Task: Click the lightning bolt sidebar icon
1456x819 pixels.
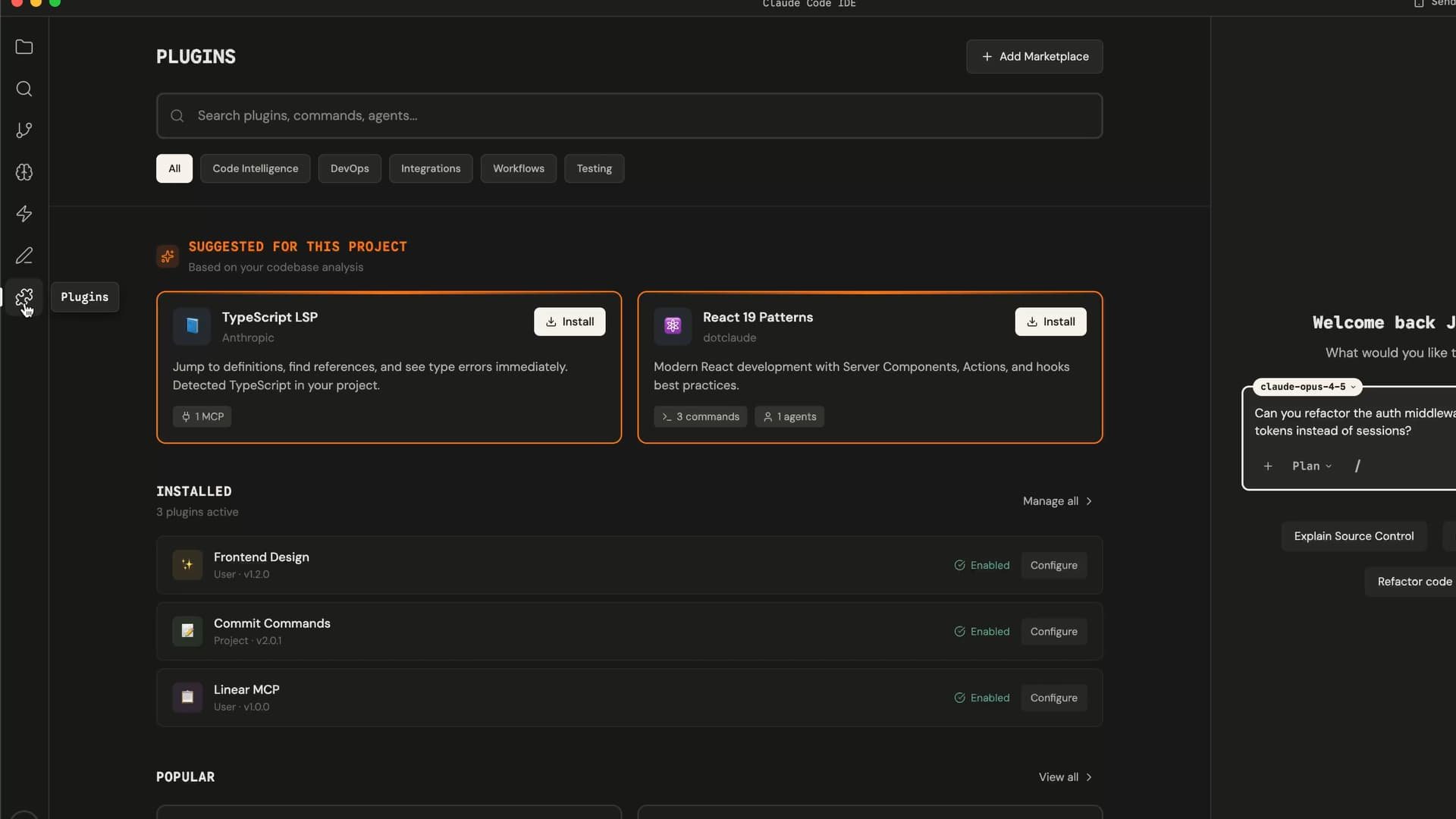Action: coord(24,214)
